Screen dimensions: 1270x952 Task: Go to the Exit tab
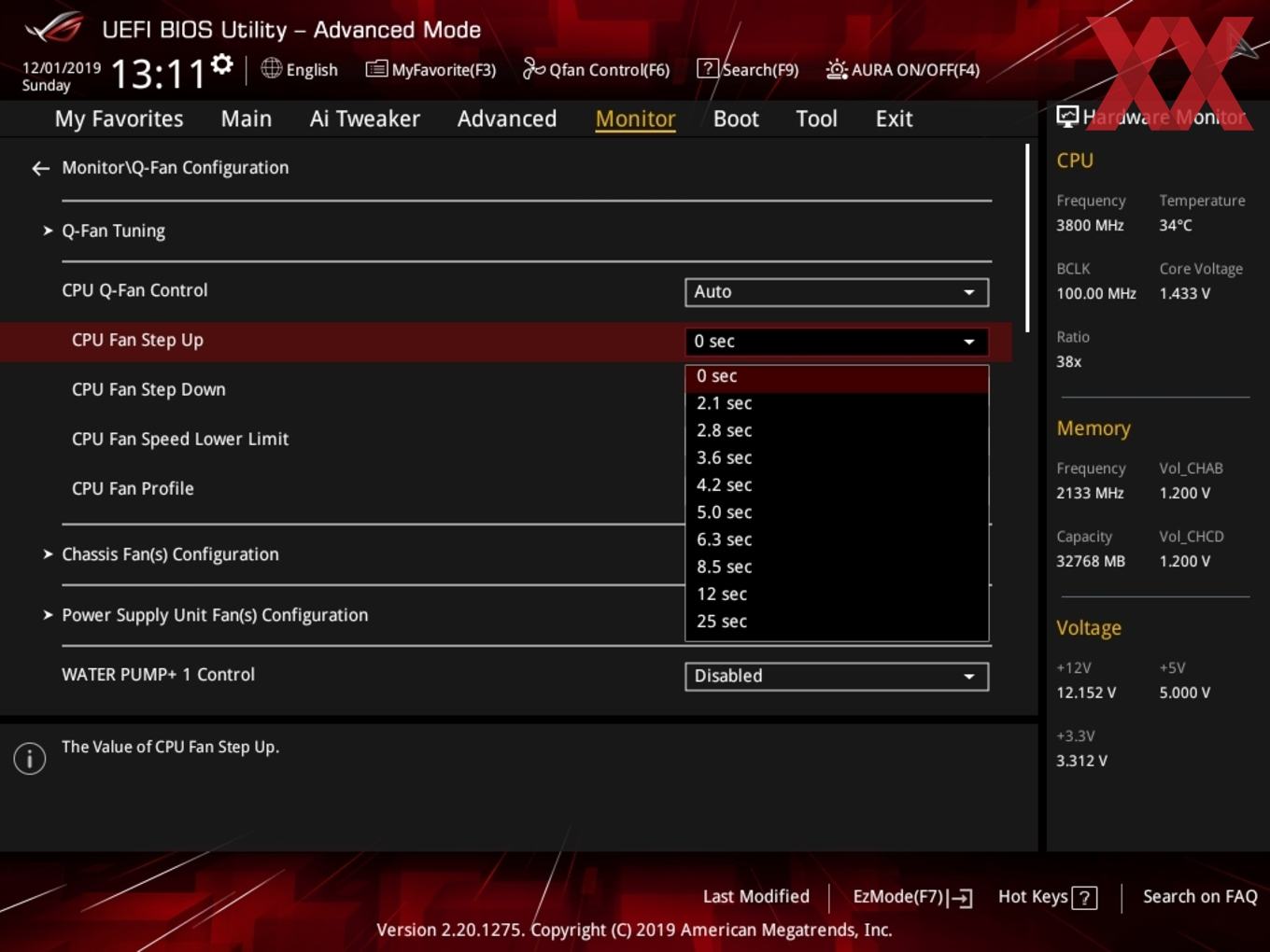[894, 119]
